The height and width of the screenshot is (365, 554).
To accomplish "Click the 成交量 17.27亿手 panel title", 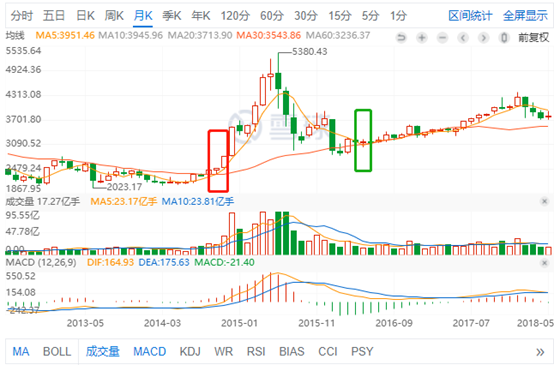I will click(43, 202).
